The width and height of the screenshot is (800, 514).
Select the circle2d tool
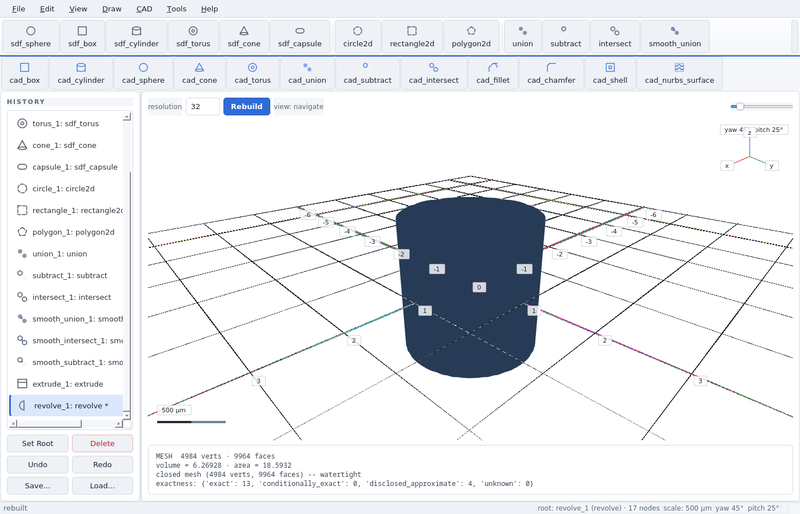tap(358, 37)
